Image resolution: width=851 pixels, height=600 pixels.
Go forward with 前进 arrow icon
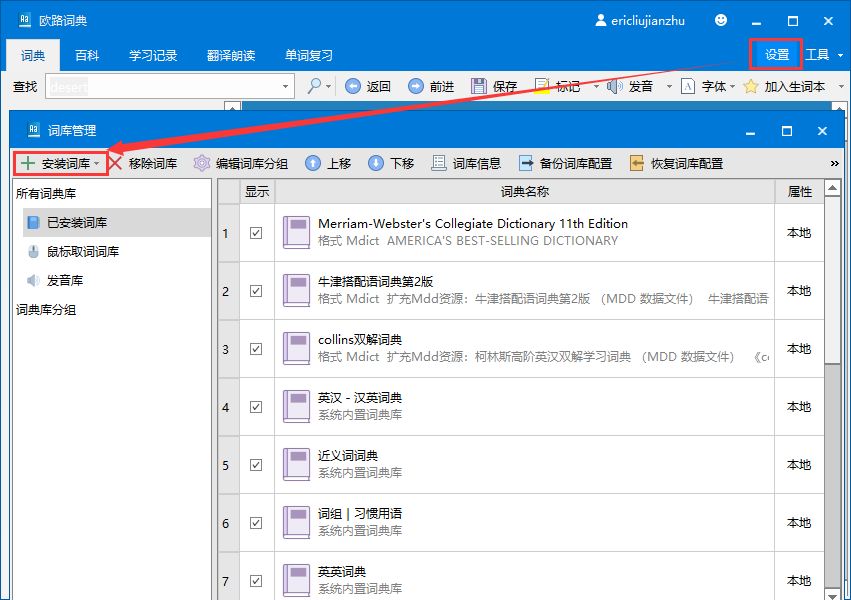[416, 86]
